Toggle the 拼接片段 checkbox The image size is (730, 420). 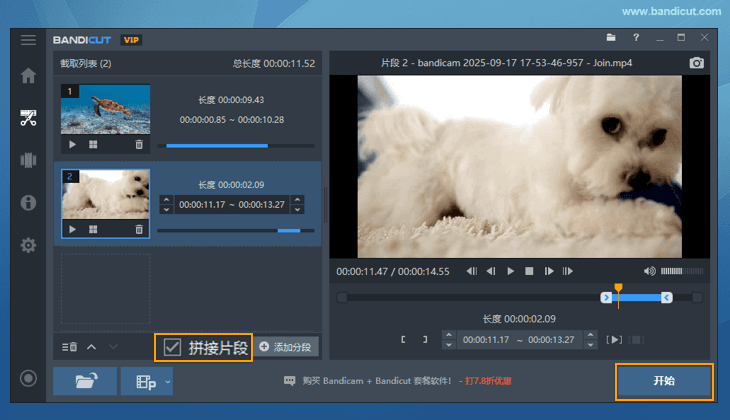172,347
